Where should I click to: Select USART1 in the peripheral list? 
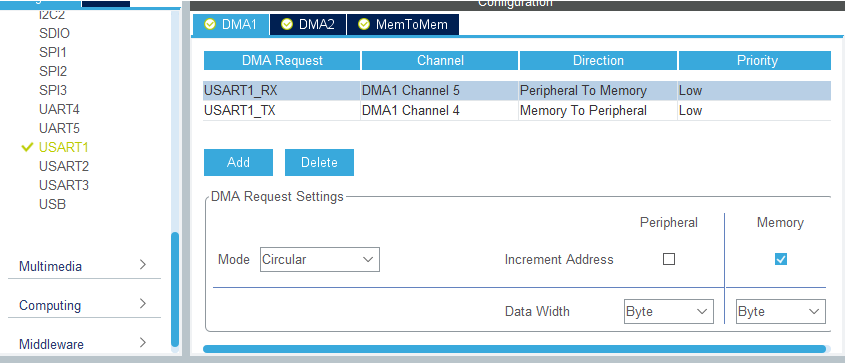pyautogui.click(x=64, y=147)
